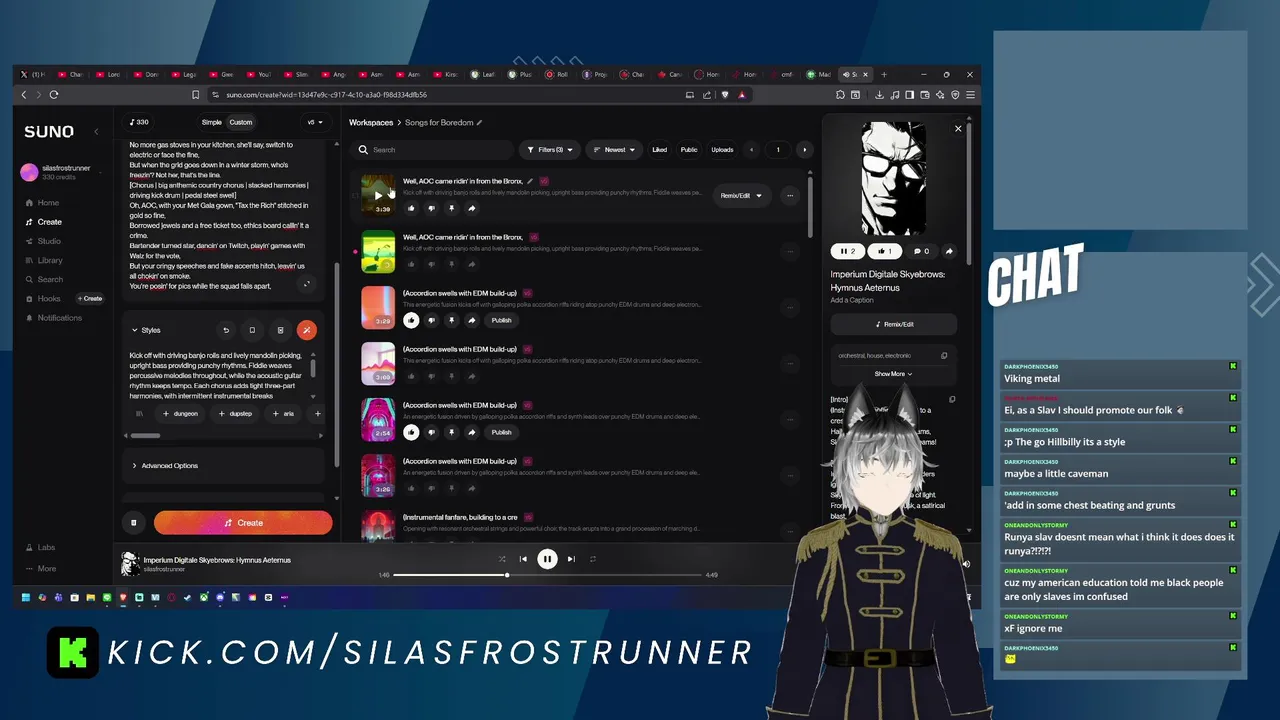Image resolution: width=1280 pixels, height=720 pixels.
Task: Add the dungeon style tag
Action: 181,413
